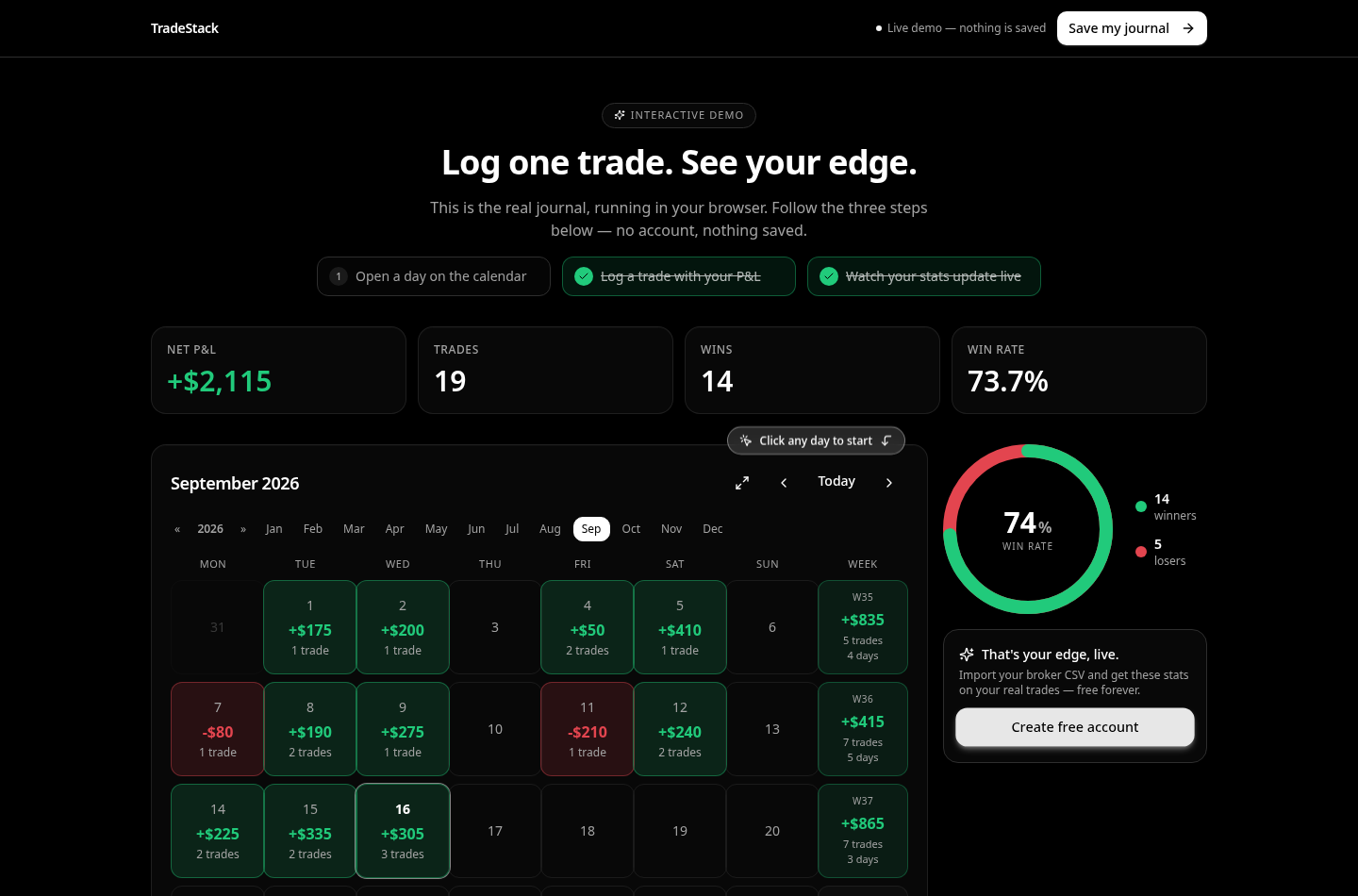Open day 5 with +$410
This screenshot has width=1358, height=896.
(680, 627)
